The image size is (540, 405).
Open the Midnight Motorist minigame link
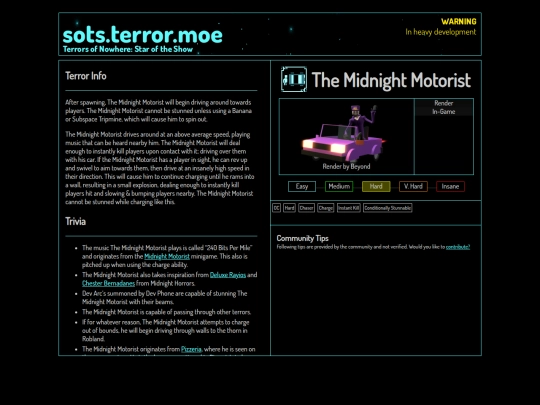point(167,256)
